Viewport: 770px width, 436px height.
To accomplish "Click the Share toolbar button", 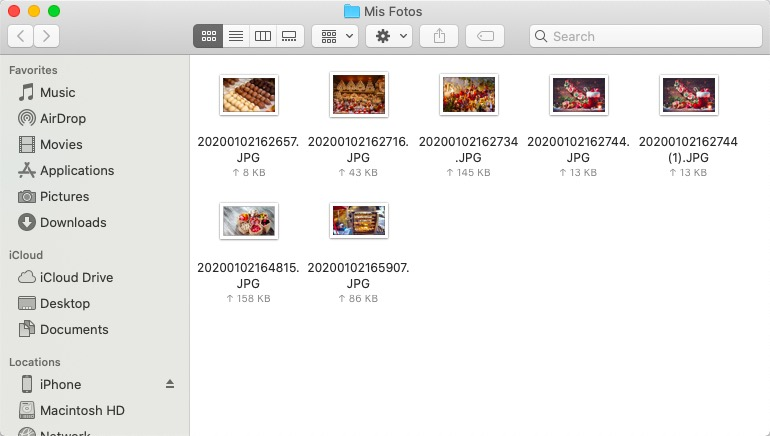I will [439, 36].
